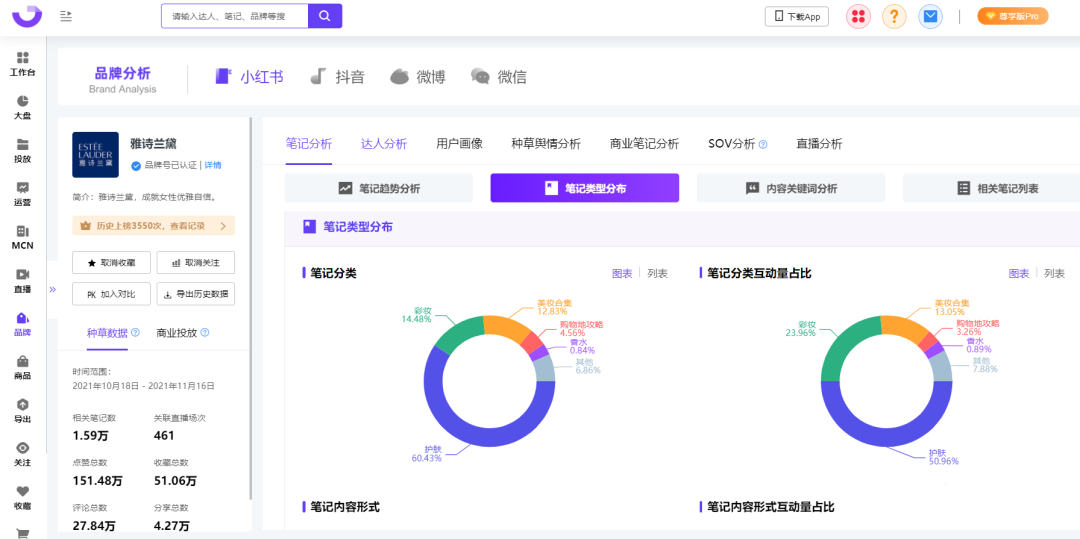Open the 工作台 sidebar icon
The height and width of the screenshot is (539, 1080).
[x=22, y=63]
